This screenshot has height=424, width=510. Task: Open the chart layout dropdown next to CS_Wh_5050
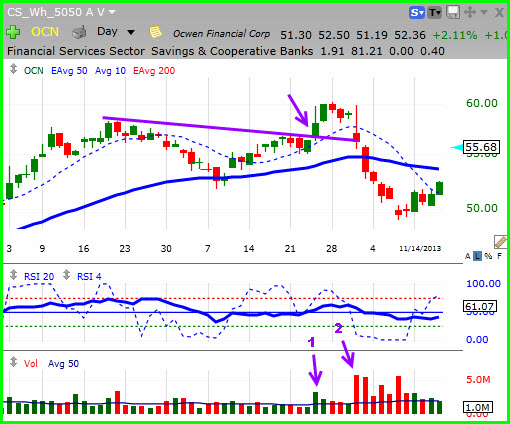point(112,12)
